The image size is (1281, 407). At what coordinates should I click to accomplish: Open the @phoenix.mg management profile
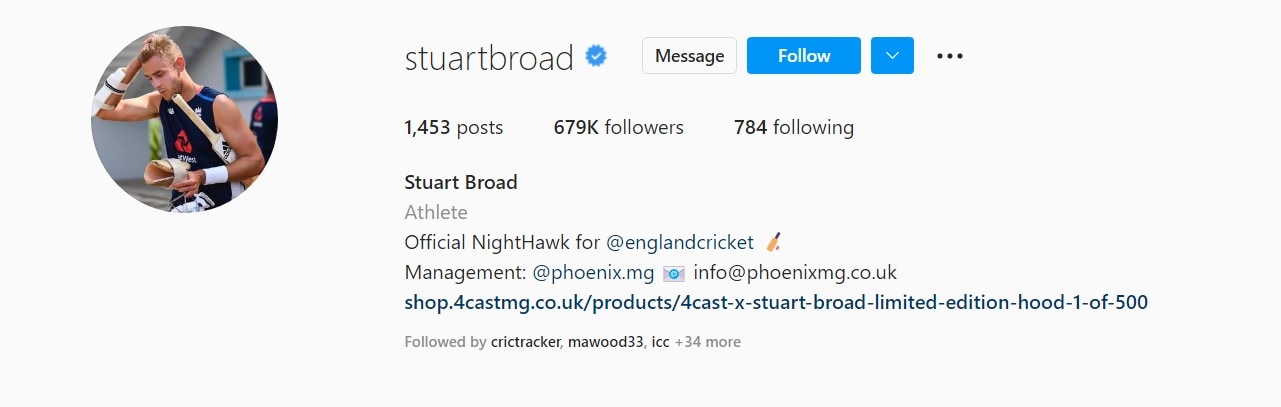(x=593, y=272)
